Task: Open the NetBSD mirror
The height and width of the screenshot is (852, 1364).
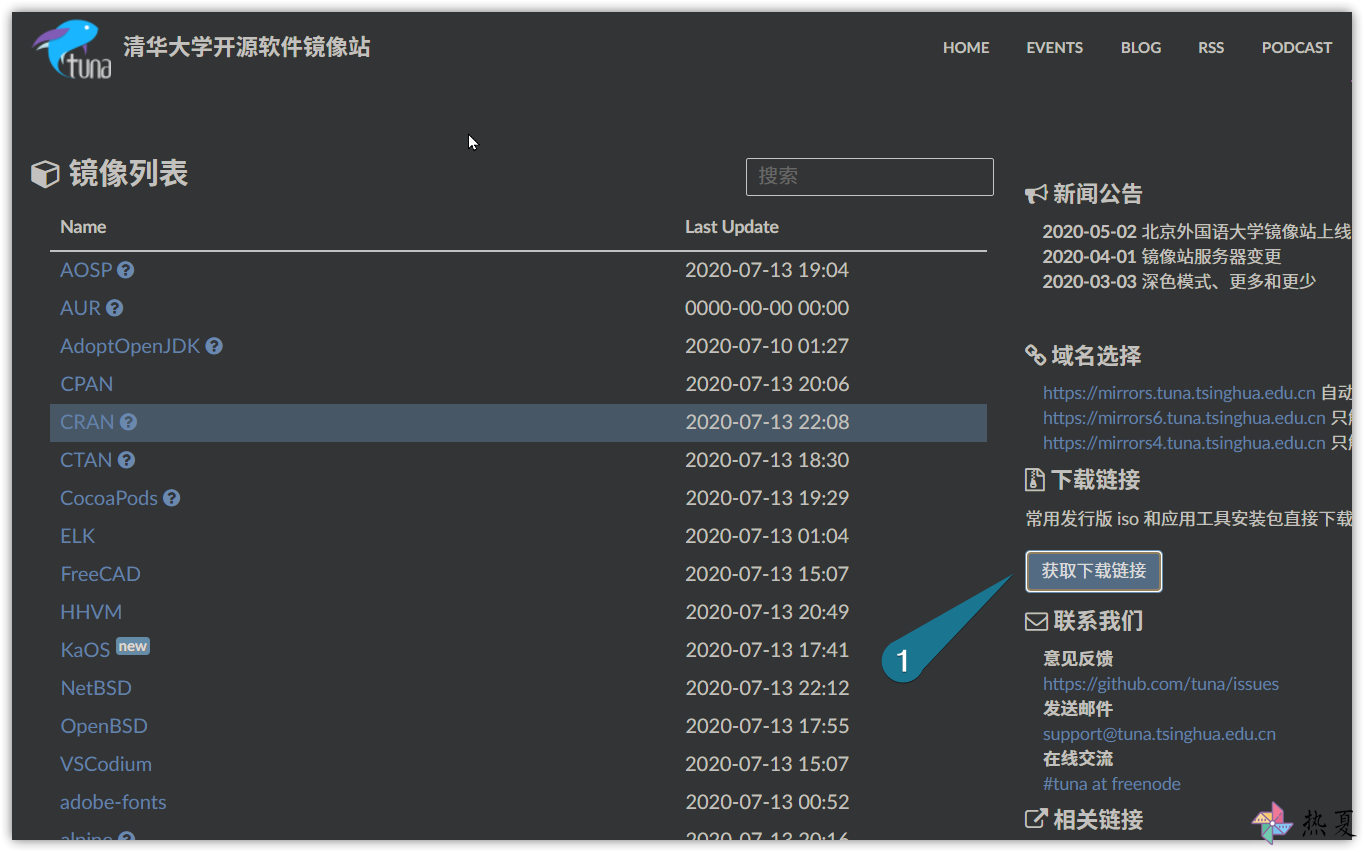Action: click(96, 688)
